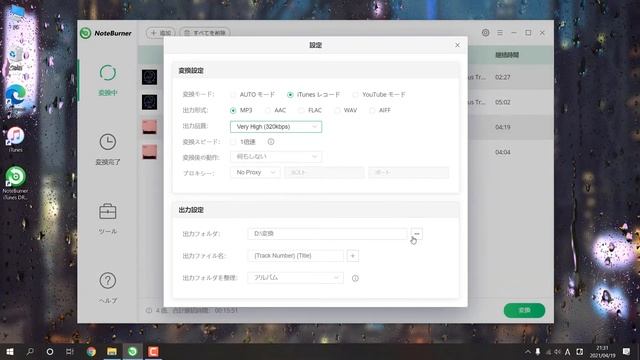Screen dimensions: 640x360
Task: Open Cortana from the taskbar
Action: pyautogui.click(x=50, y=351)
